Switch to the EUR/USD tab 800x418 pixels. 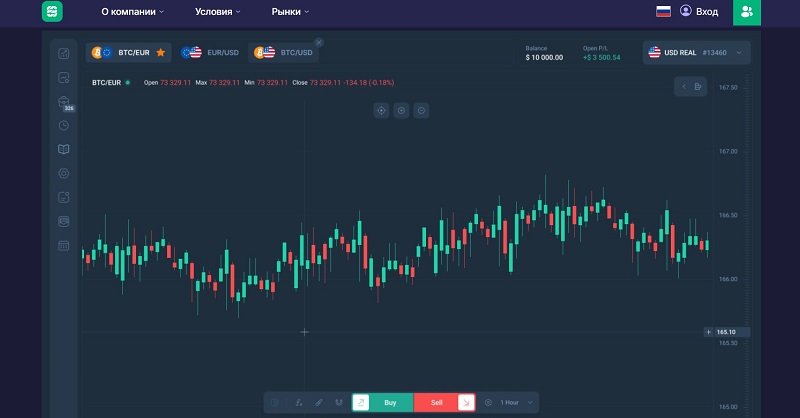click(212, 52)
